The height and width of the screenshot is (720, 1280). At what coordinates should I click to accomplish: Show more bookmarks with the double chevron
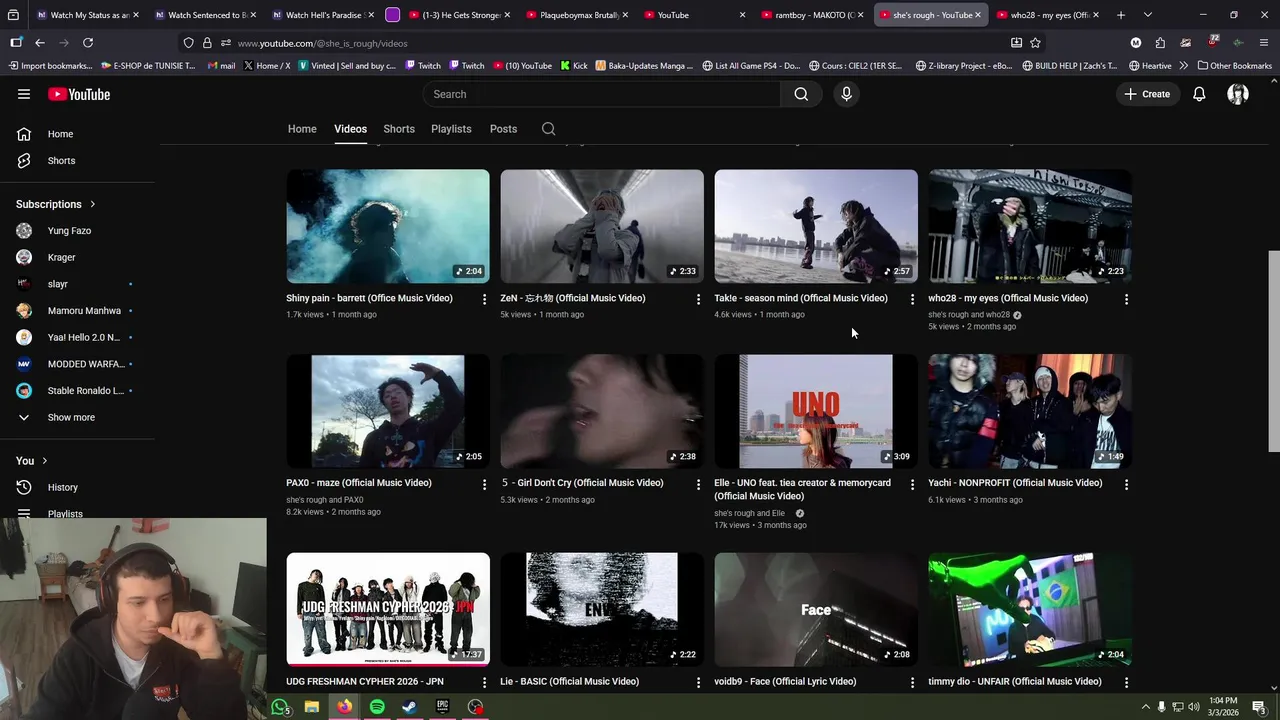tap(1184, 66)
